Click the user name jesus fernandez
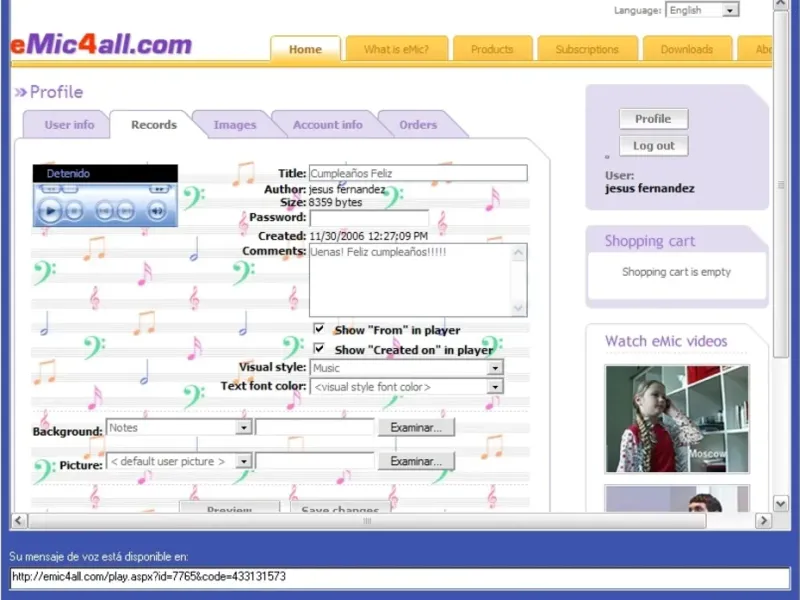 click(x=649, y=188)
